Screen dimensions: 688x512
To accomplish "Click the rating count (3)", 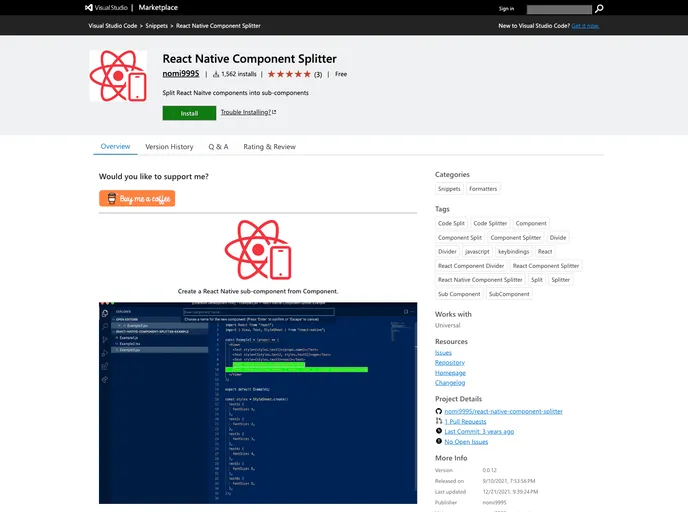I will (x=318, y=75).
